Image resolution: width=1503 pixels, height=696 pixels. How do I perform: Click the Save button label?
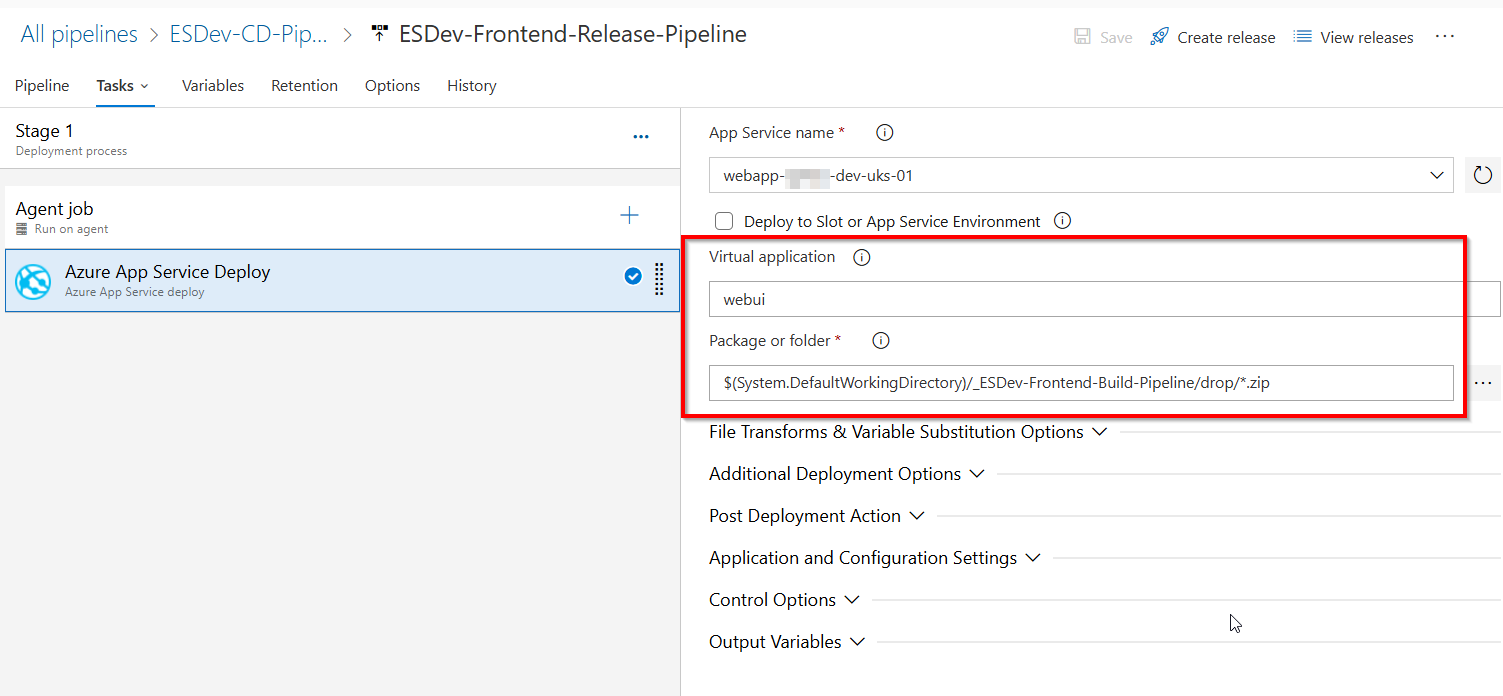tap(1116, 38)
